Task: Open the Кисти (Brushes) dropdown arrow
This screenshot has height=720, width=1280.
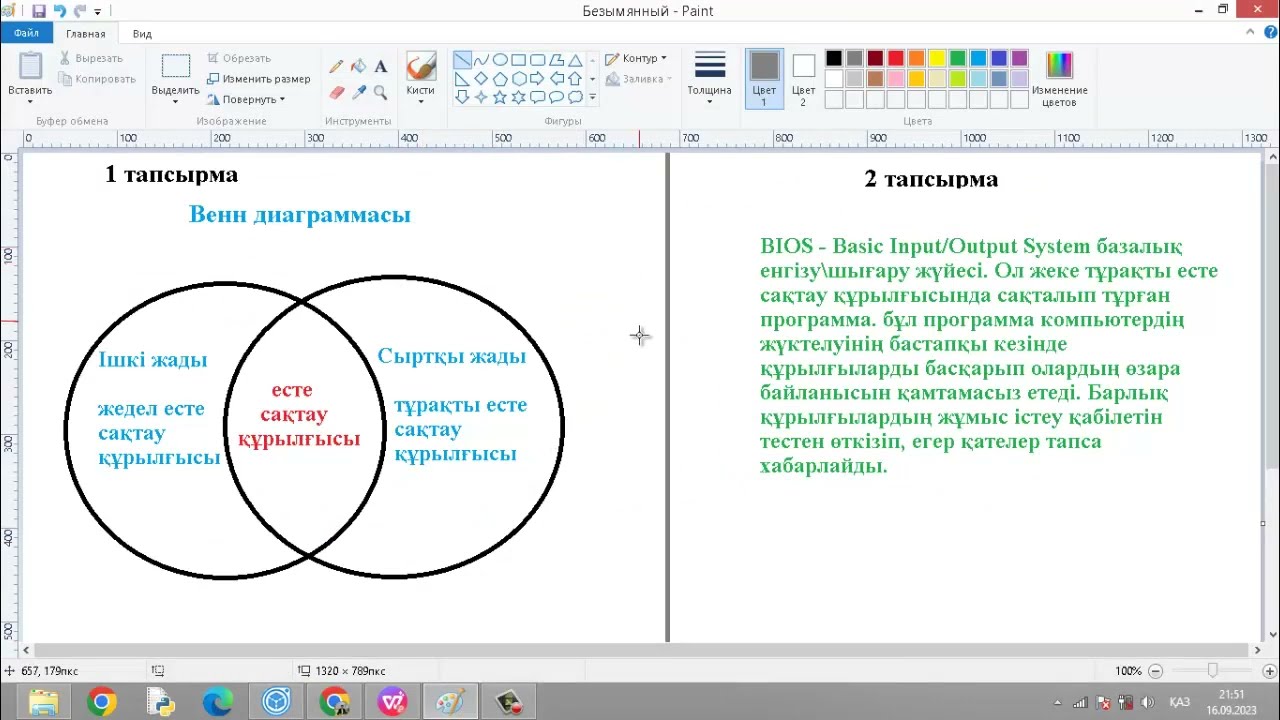Action: pos(420,102)
